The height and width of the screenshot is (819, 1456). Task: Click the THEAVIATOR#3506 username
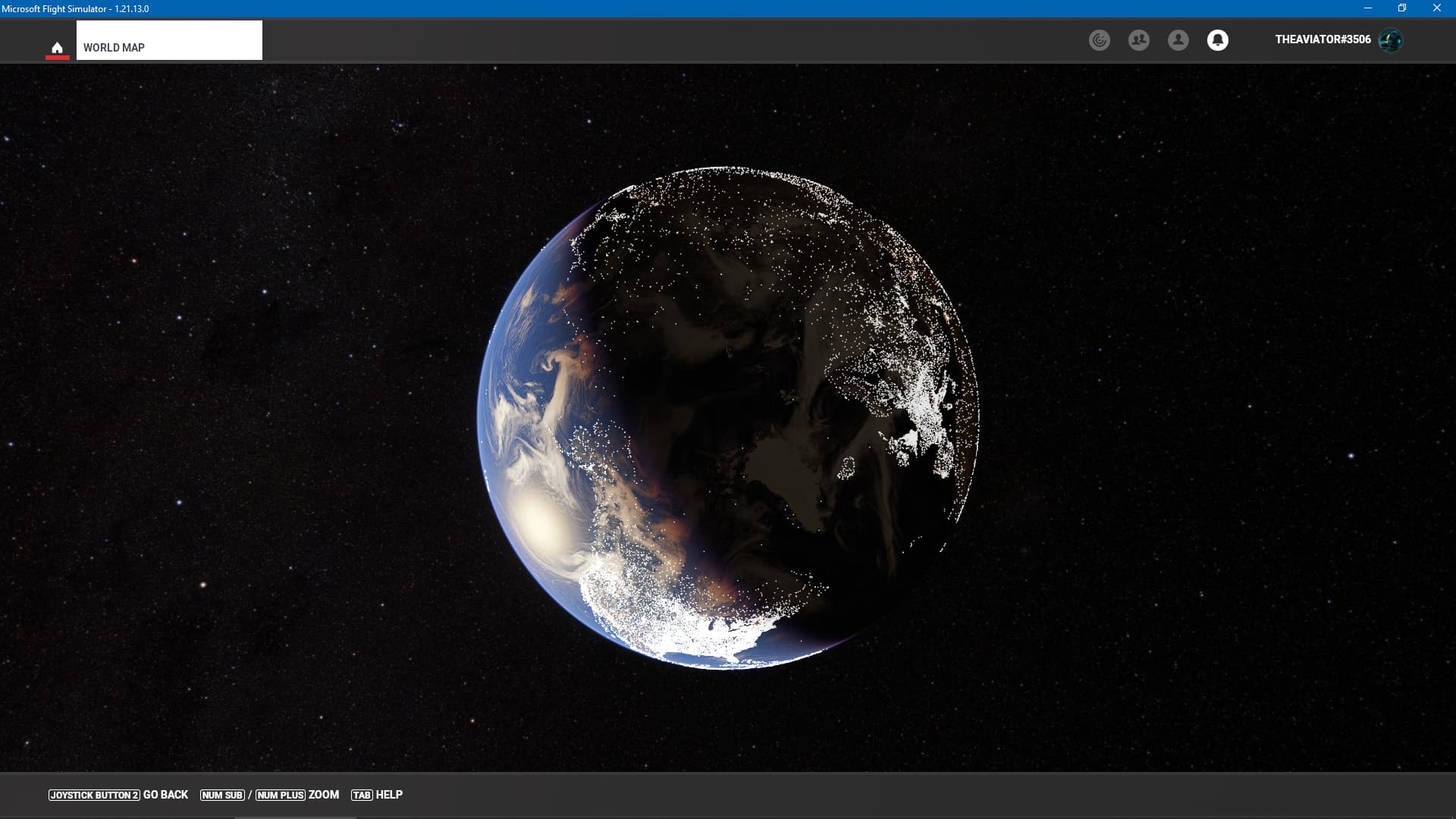pos(1323,39)
